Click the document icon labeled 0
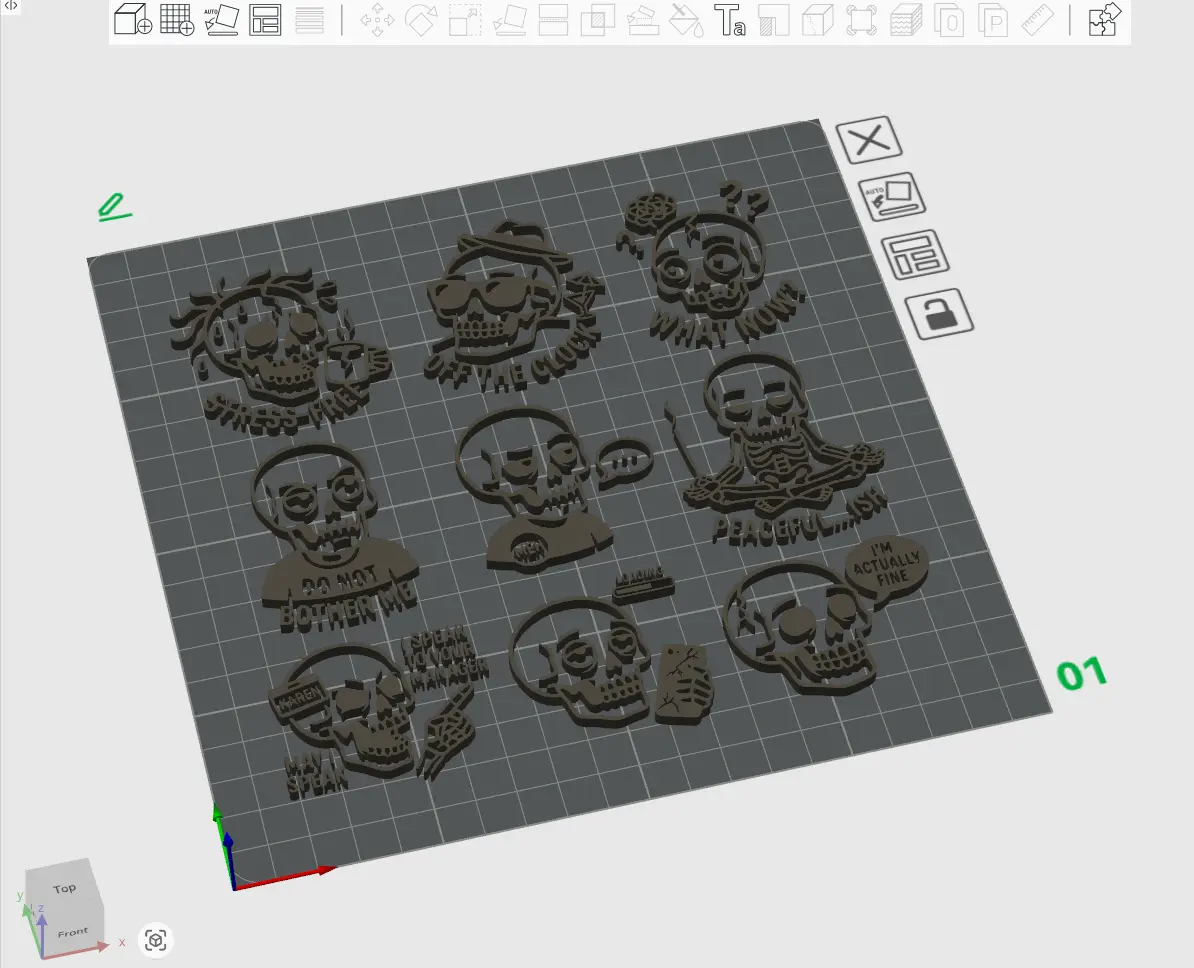The image size is (1194, 968). click(950, 20)
